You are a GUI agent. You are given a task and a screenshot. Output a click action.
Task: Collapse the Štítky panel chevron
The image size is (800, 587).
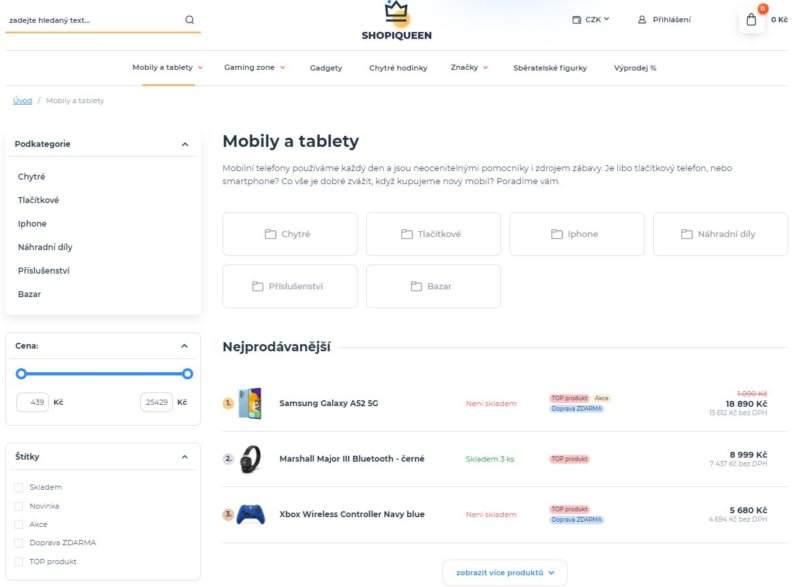[184, 457]
